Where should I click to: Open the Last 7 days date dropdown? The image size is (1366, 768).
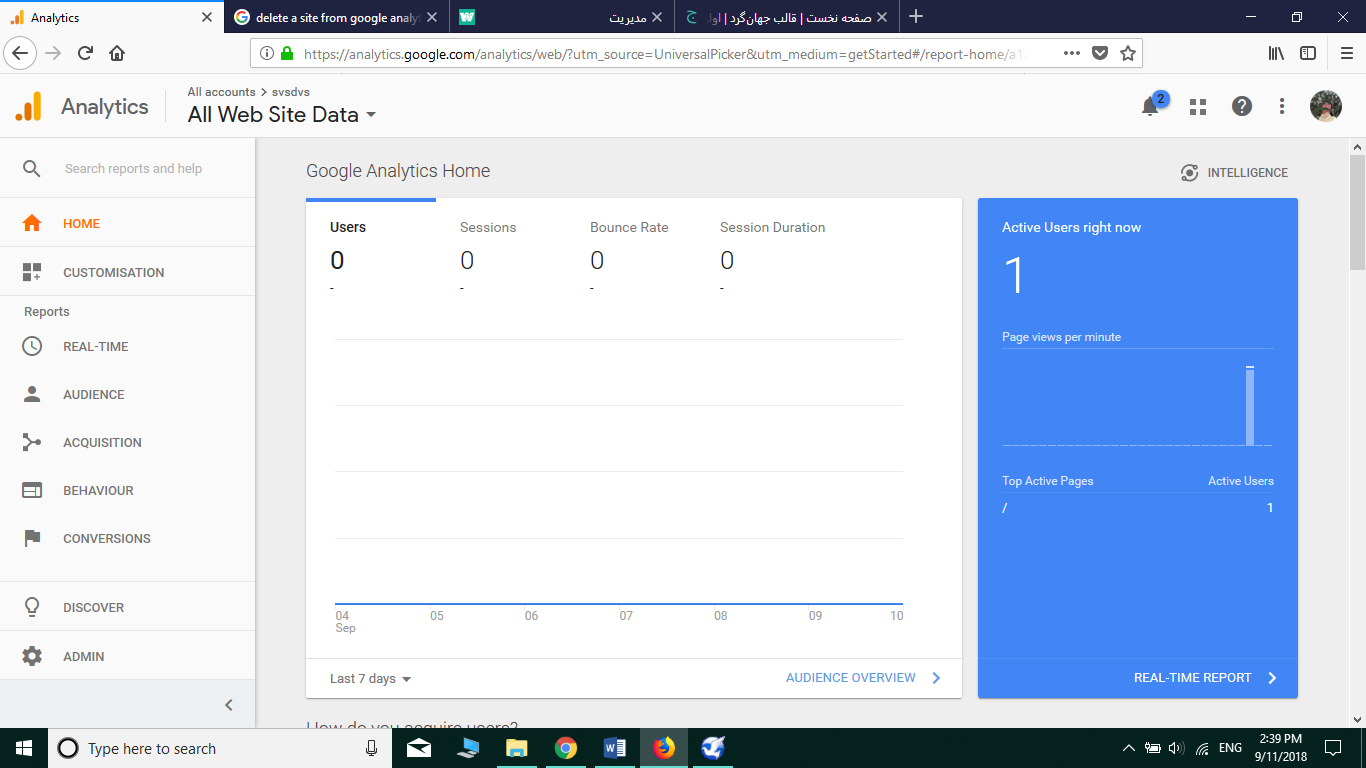tap(370, 678)
